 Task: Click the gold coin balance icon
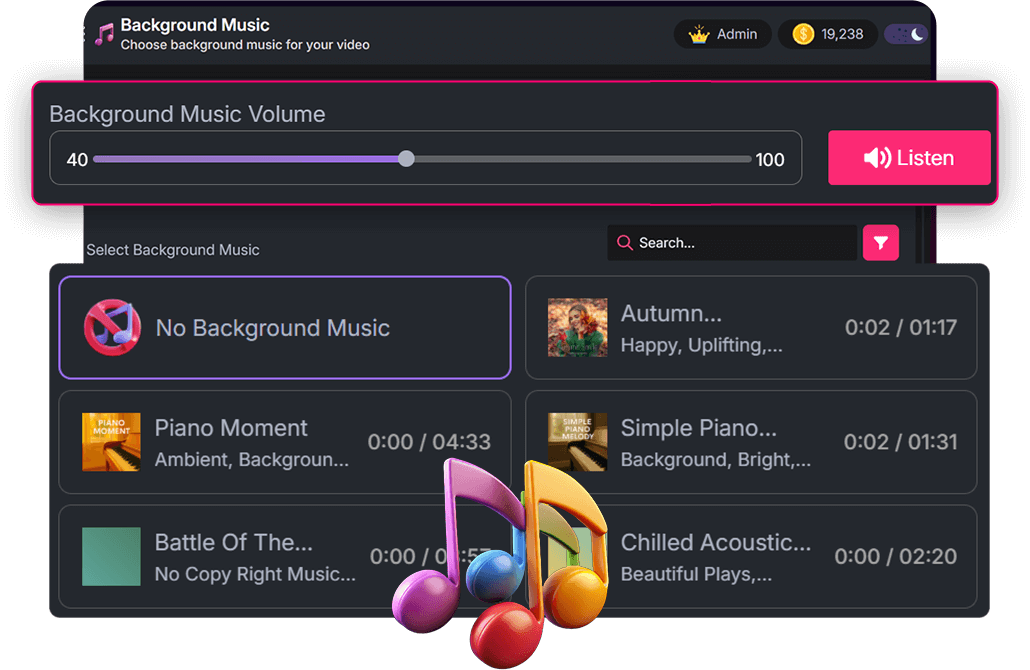[803, 34]
